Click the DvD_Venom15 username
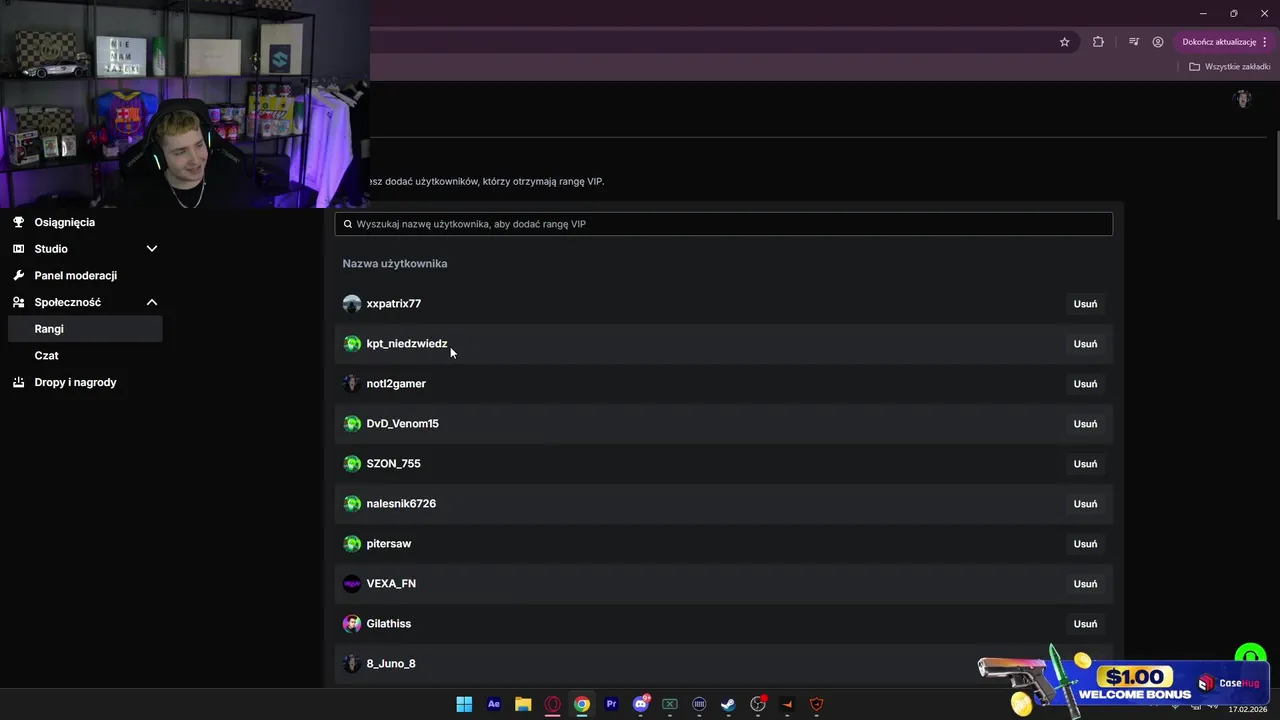Viewport: 1280px width, 720px height. coord(403,424)
